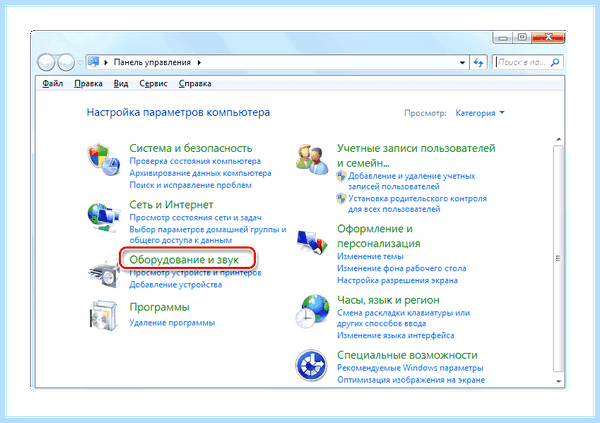
Task: Open the address bar history dropdown
Action: 462,62
